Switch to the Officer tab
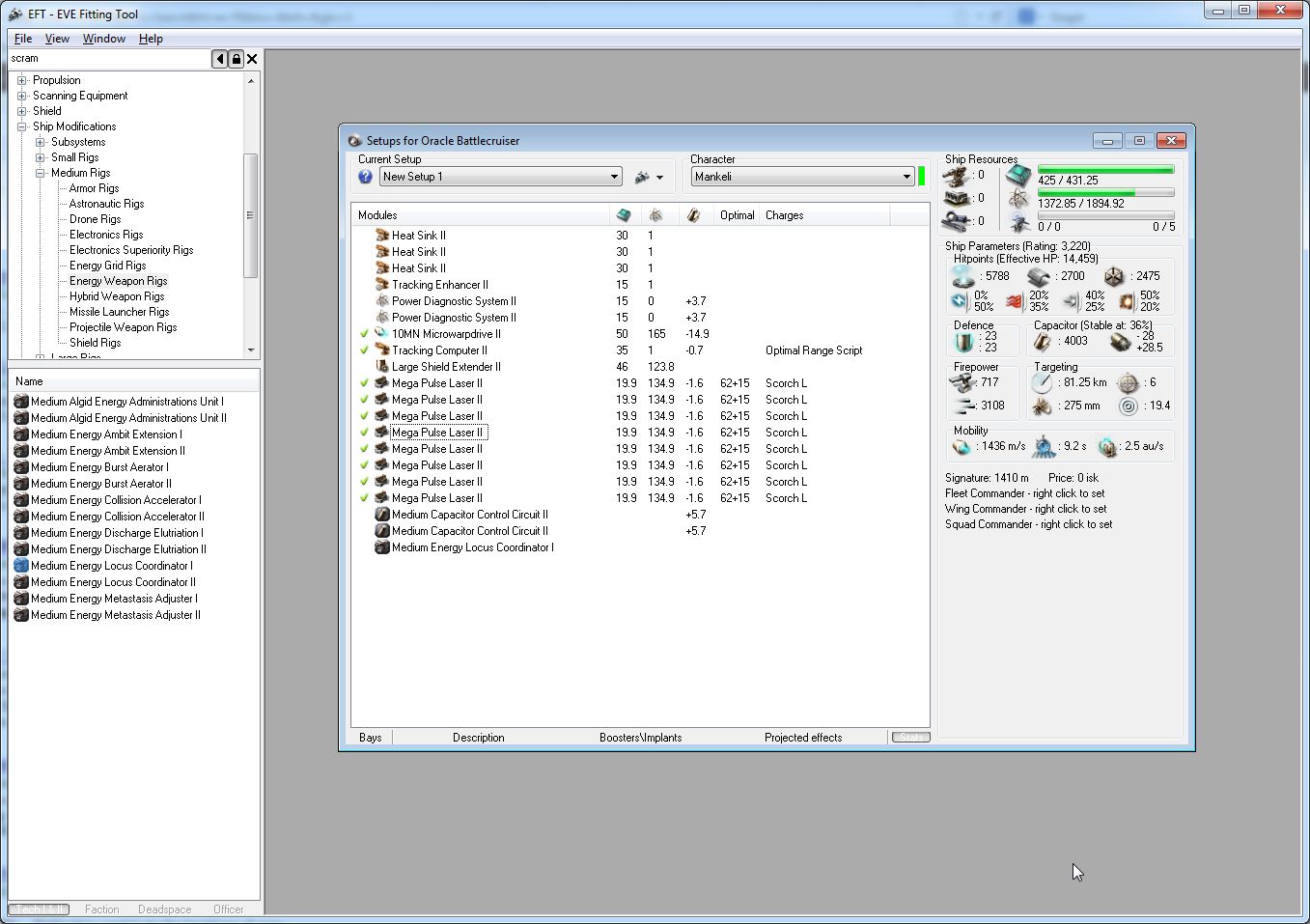This screenshot has width=1310, height=924. click(228, 910)
